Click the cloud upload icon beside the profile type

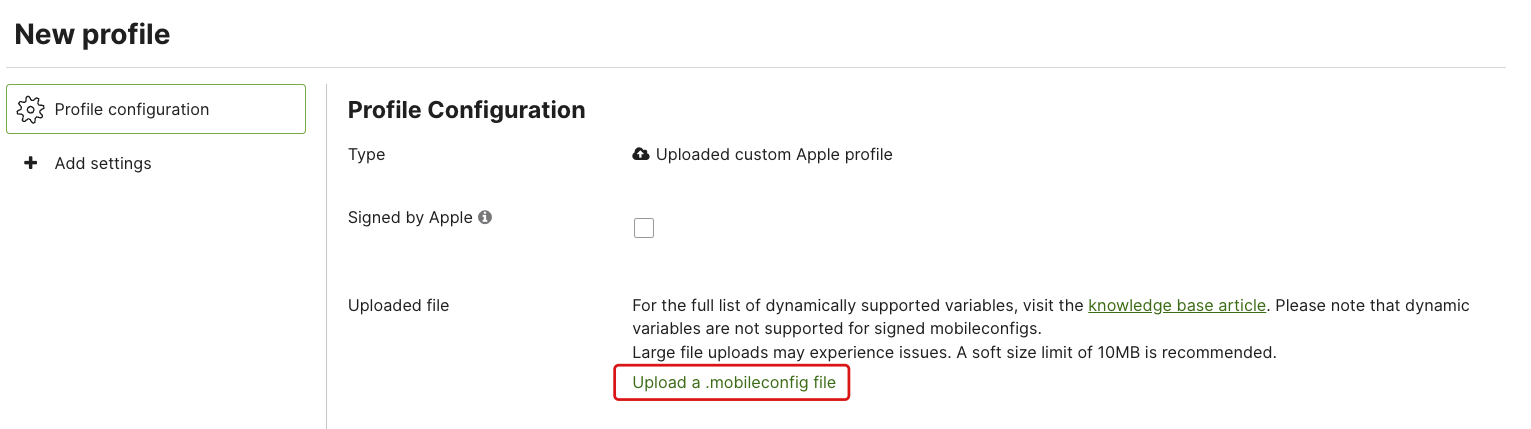pos(641,154)
